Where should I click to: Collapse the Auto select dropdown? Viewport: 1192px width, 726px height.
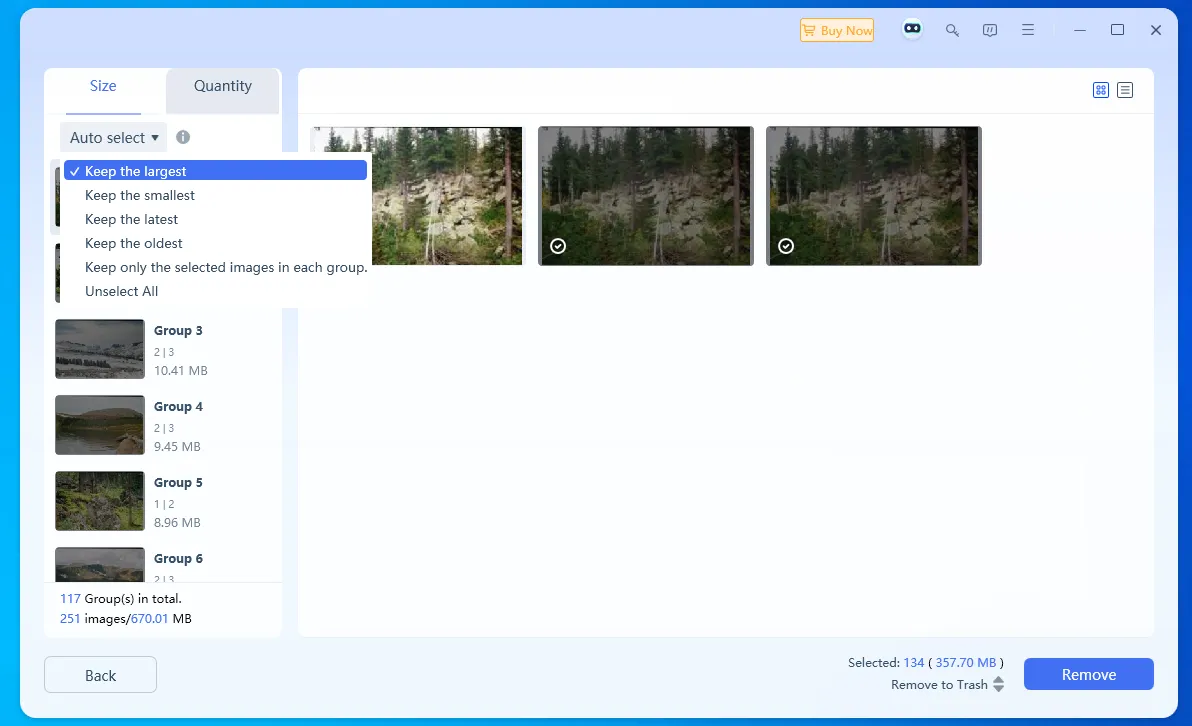coord(113,138)
